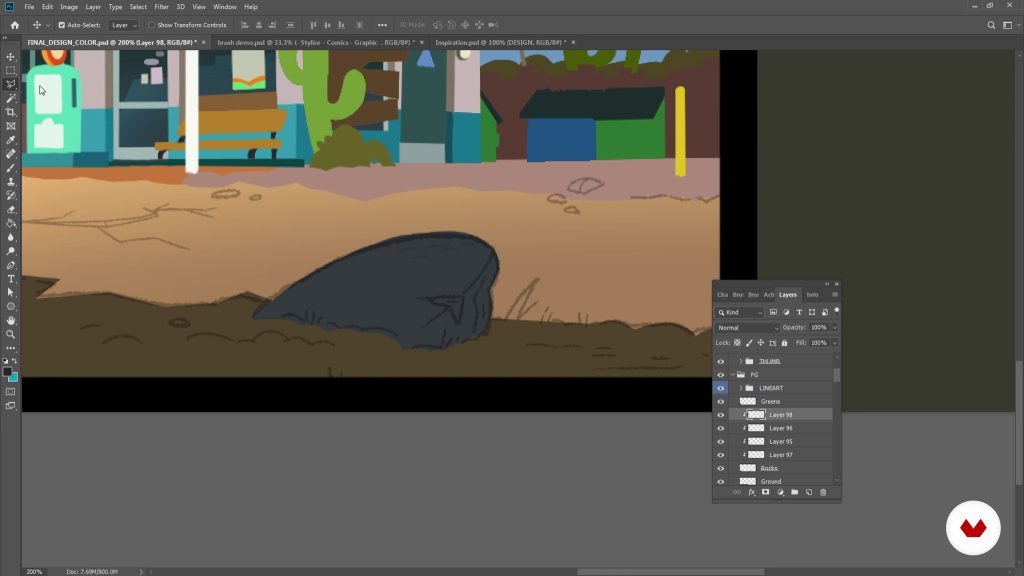1024x576 pixels.
Task: Select the Crop tool
Action: [11, 112]
